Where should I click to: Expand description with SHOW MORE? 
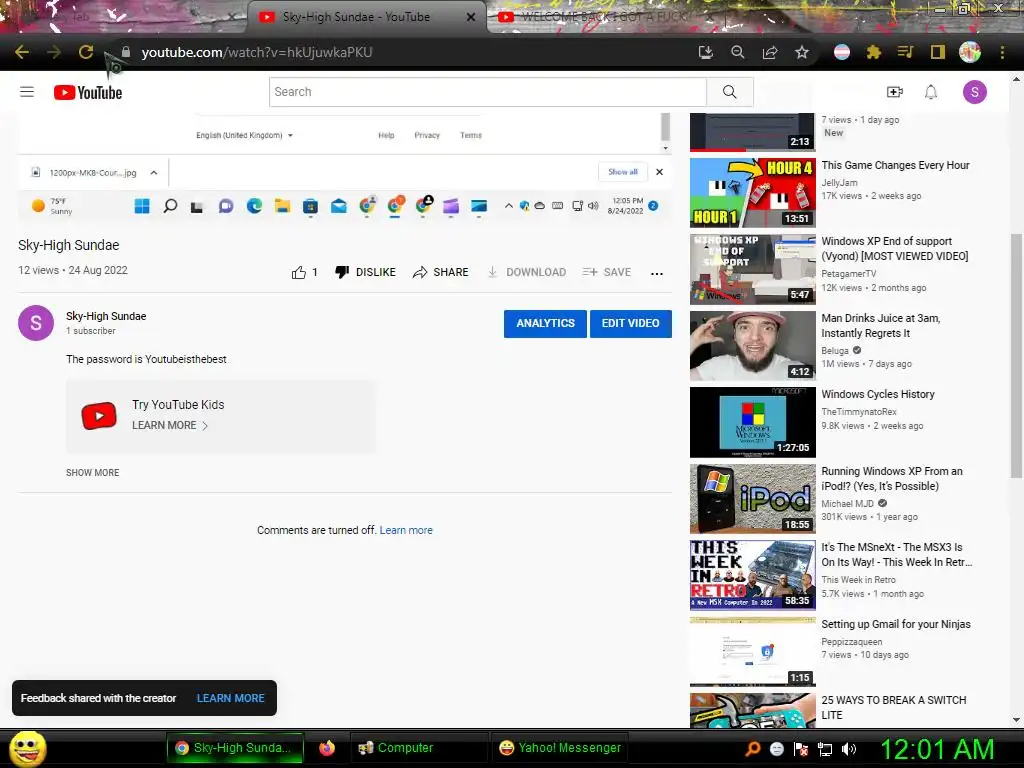pos(93,472)
